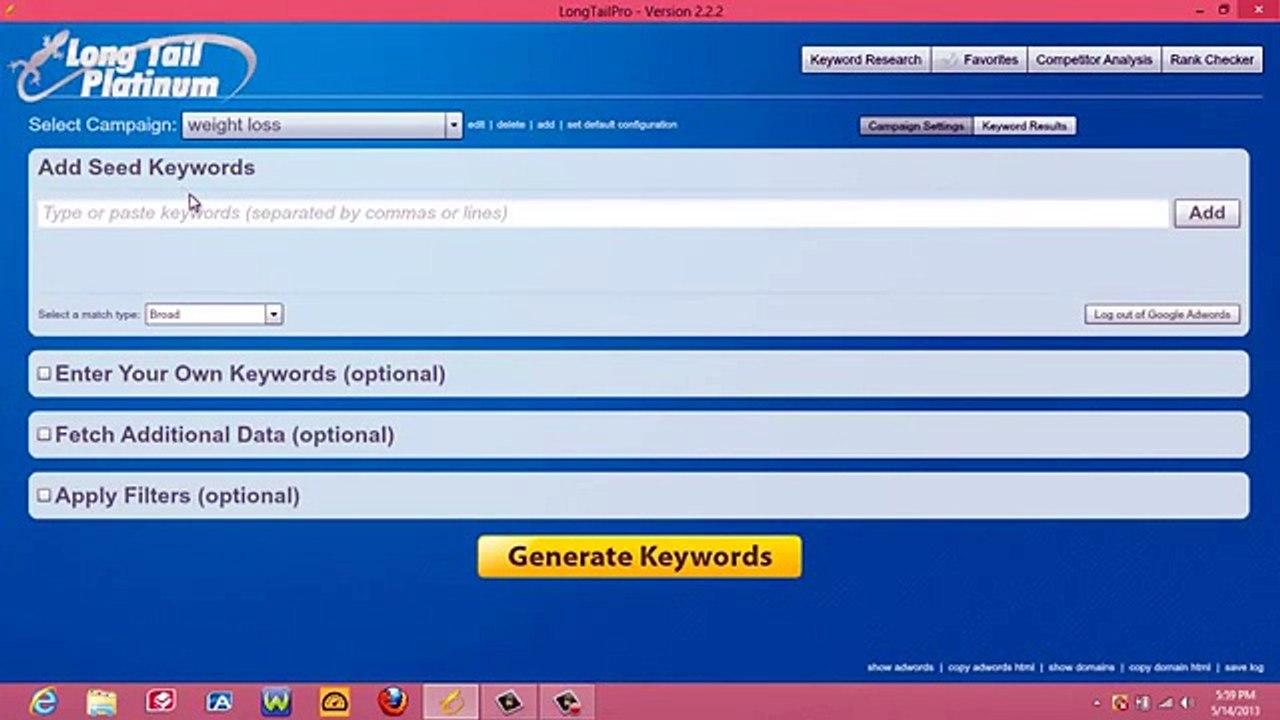
Task: Open the match type Broad dropdown
Action: (x=214, y=314)
